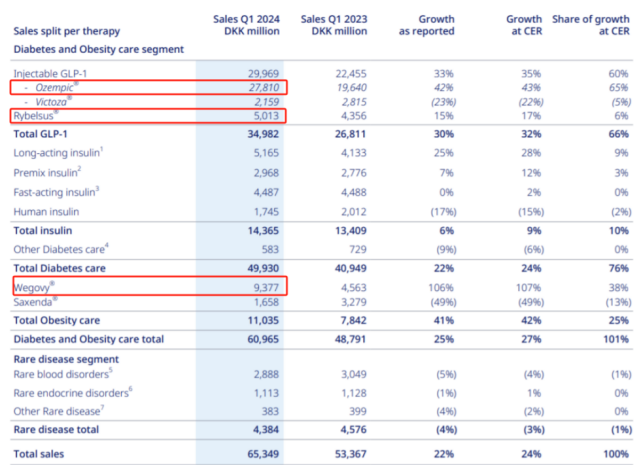The width and height of the screenshot is (640, 466).
Task: Select Wegovy Q1 2023 sales 4,563
Action: pyautogui.click(x=353, y=288)
